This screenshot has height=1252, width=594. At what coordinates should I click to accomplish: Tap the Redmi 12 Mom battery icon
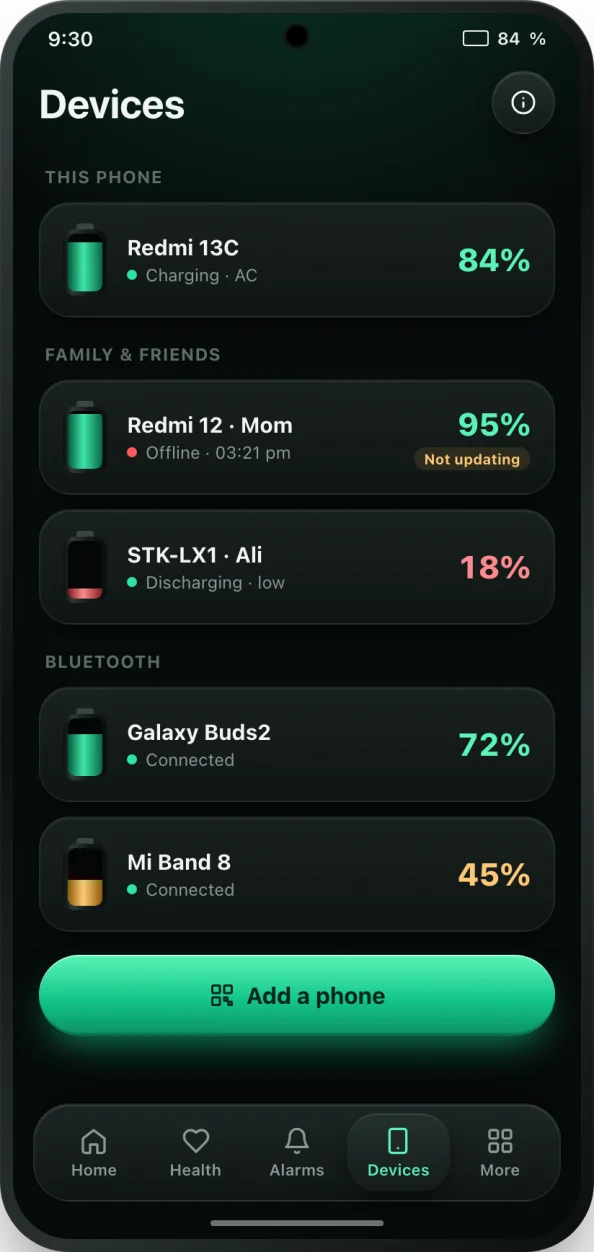tap(85, 437)
